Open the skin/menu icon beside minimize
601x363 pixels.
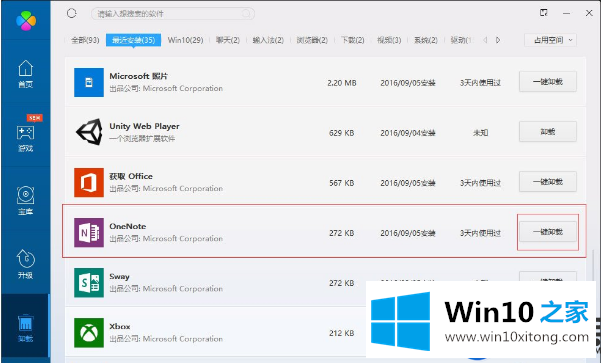coord(544,13)
